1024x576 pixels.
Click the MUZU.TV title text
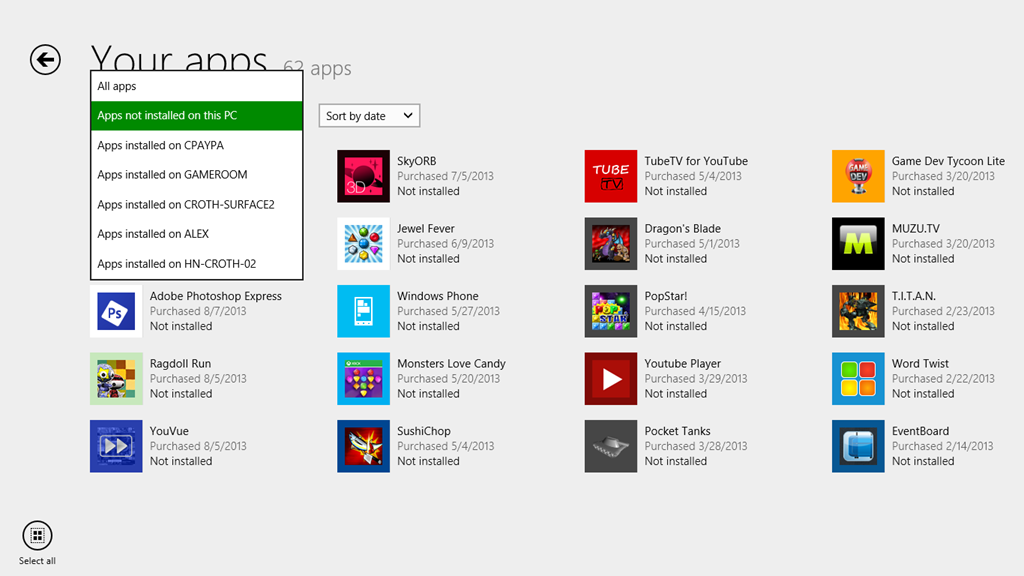pos(916,229)
